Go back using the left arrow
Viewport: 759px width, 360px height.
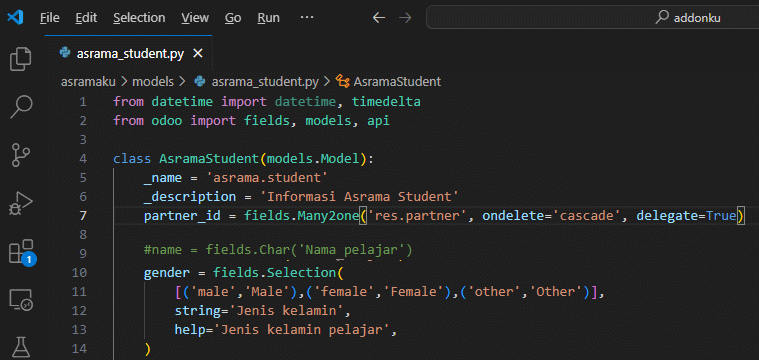(379, 18)
